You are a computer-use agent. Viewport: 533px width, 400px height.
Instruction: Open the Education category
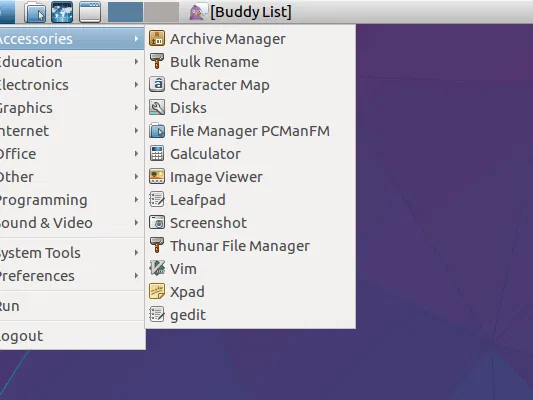[x=72, y=62]
